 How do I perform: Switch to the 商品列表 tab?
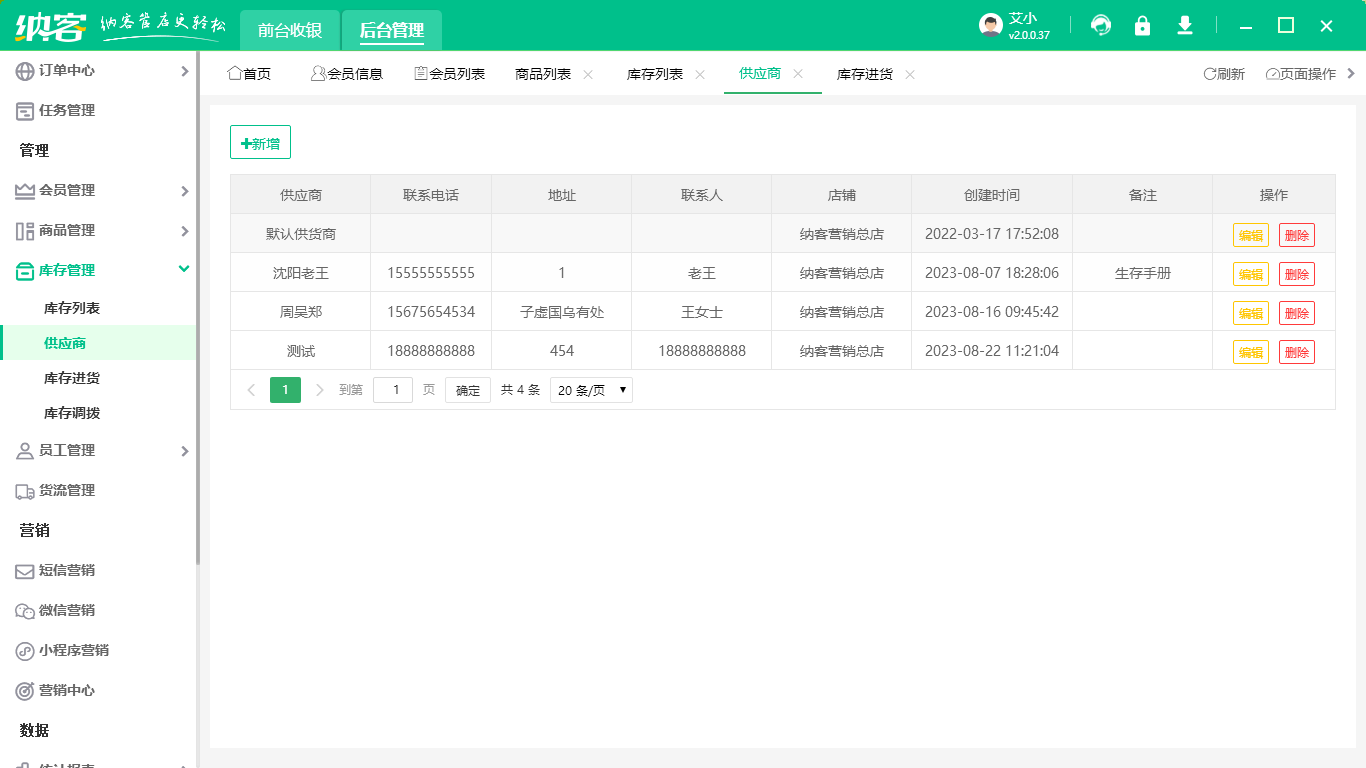click(x=540, y=73)
